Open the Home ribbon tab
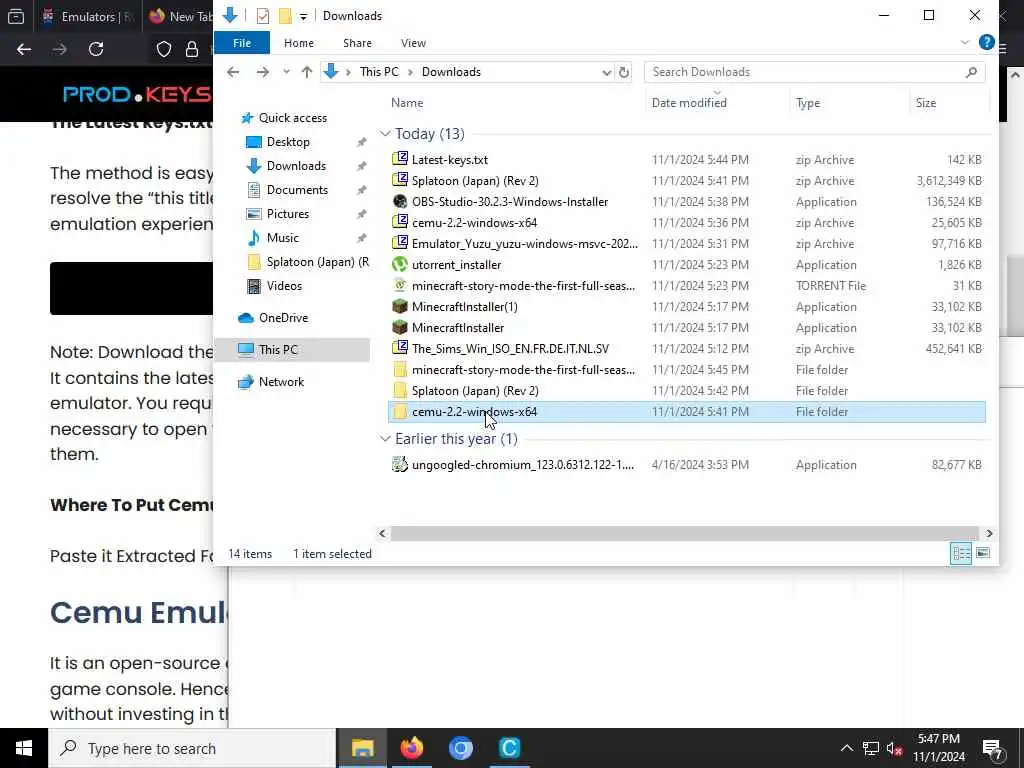The height and width of the screenshot is (768, 1024). coord(299,43)
